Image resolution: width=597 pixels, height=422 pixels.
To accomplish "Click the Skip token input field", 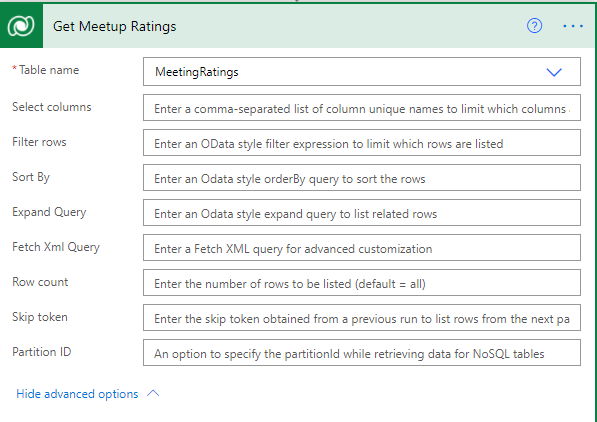I will point(362,318).
